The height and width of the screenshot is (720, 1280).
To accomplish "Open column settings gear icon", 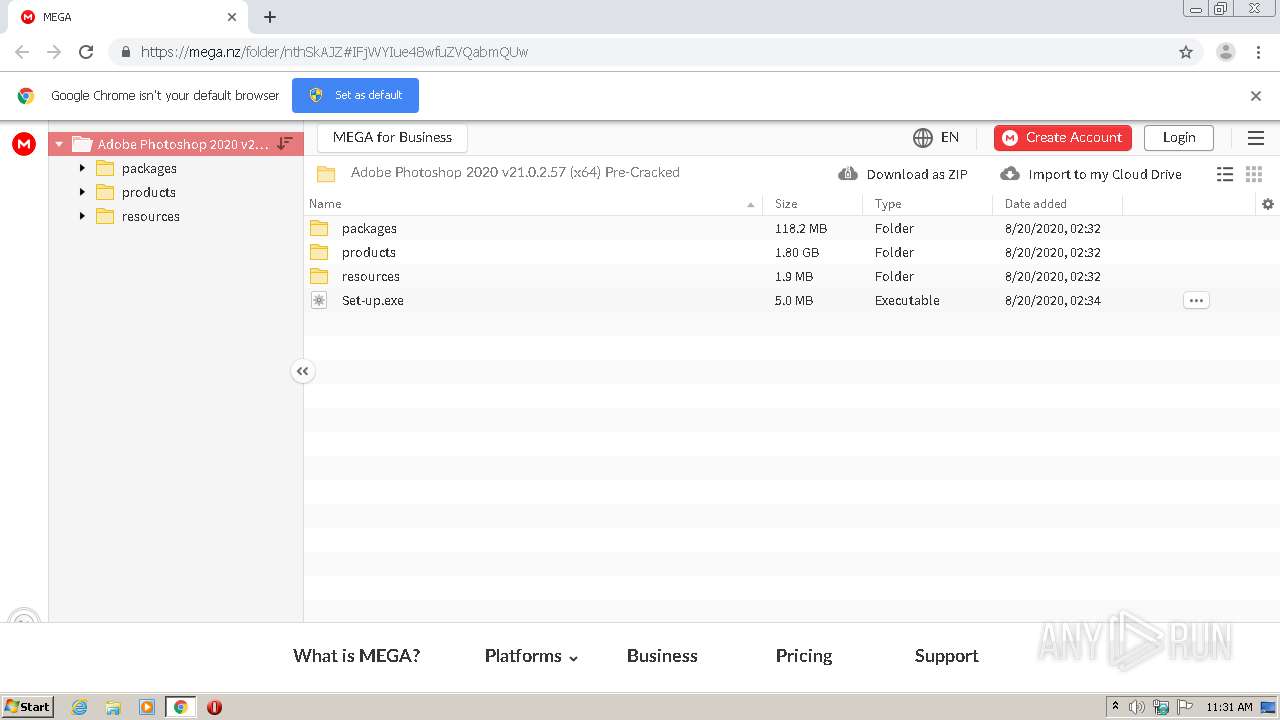I will 1268,204.
